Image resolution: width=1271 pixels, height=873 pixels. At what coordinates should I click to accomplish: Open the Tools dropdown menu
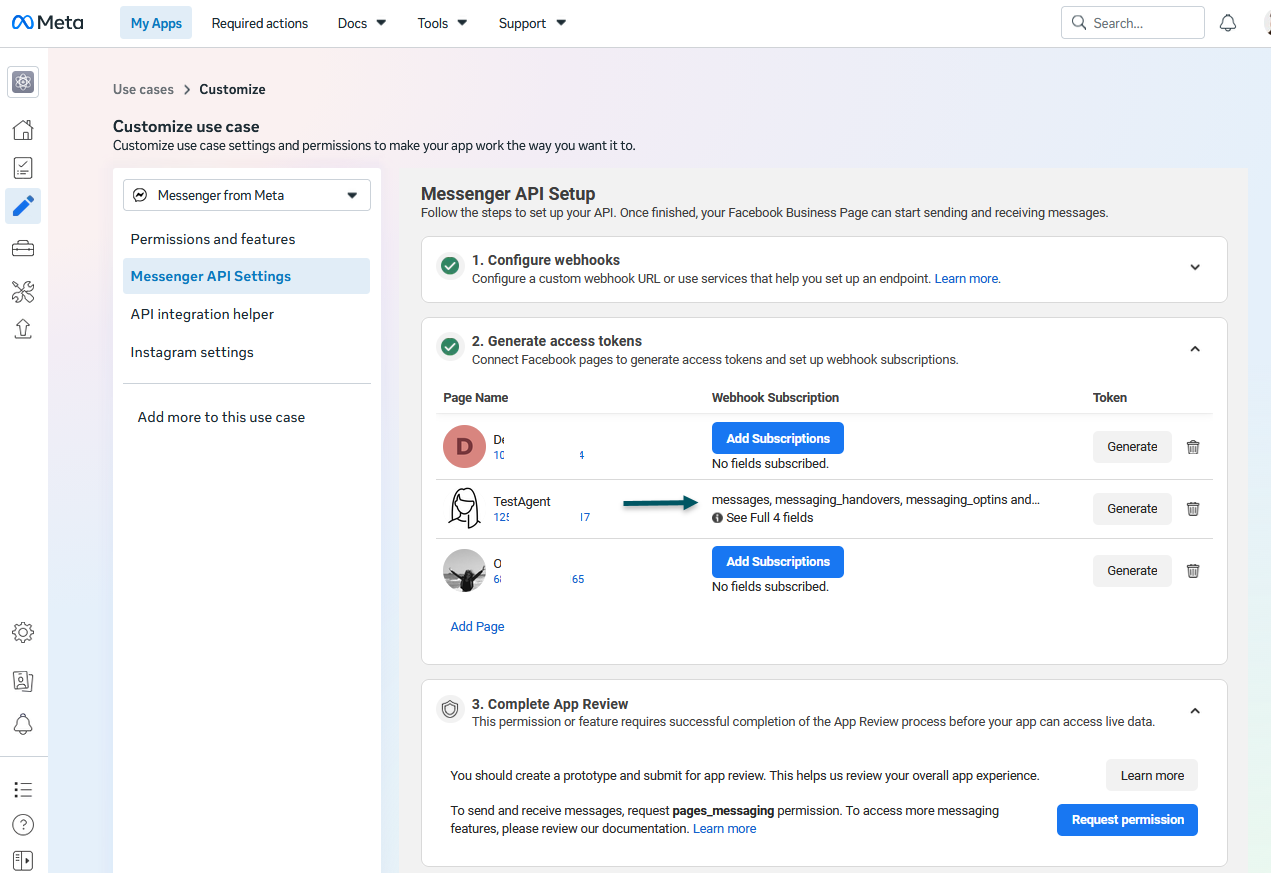[x=442, y=23]
